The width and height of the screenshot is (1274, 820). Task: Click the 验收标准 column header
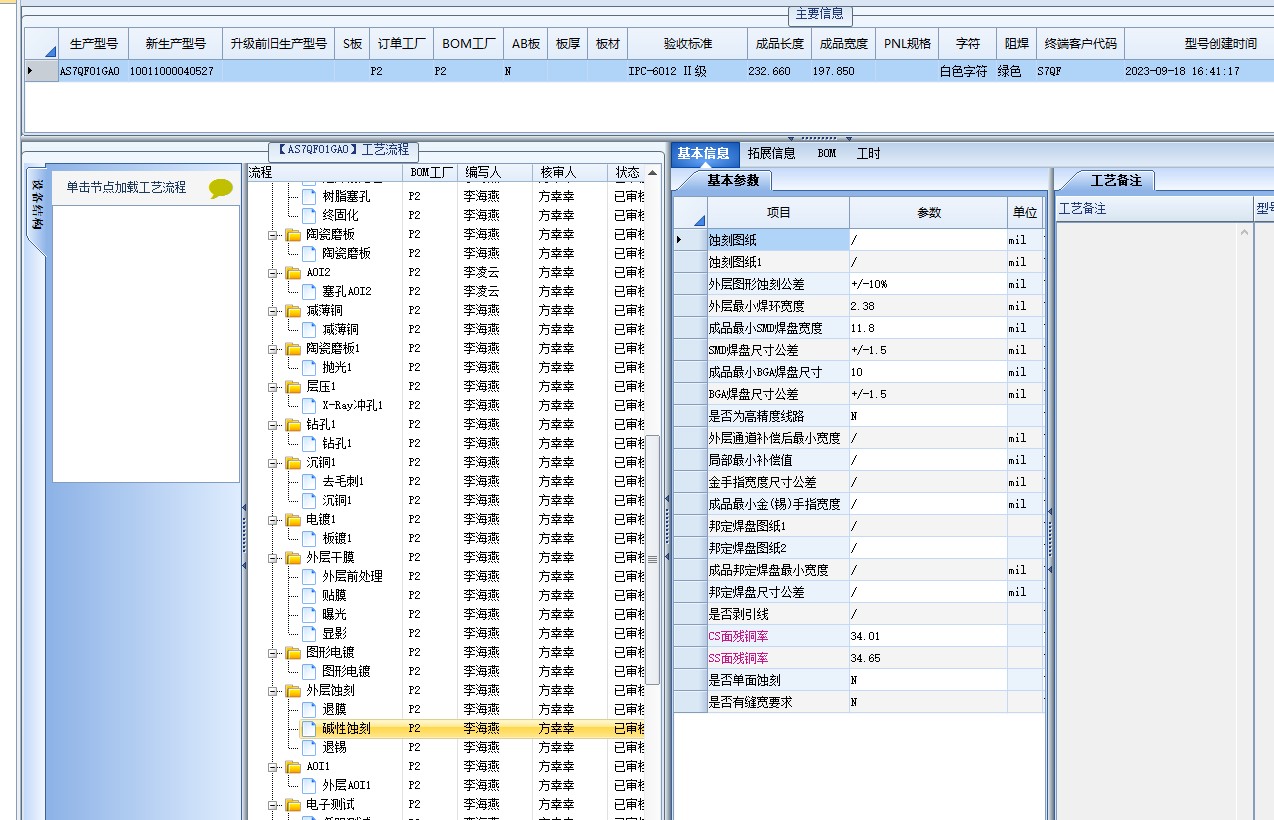click(687, 44)
